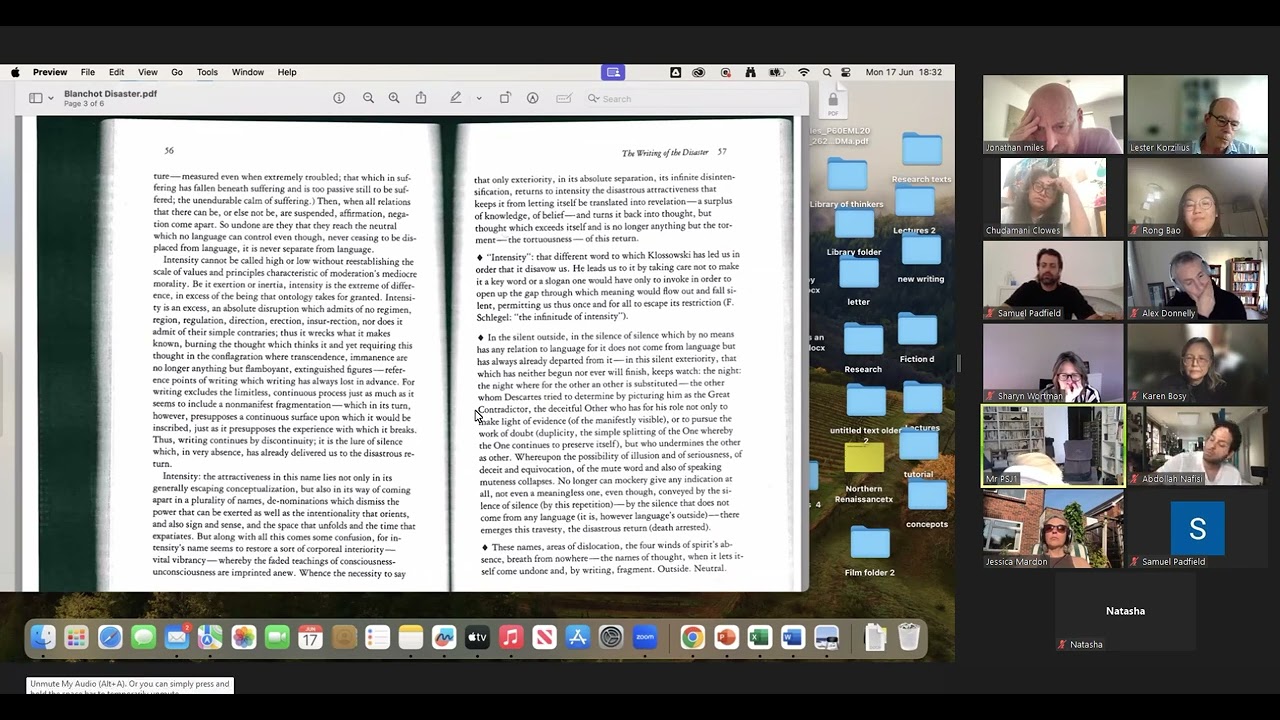Screen dimensions: 1280x720
Task: Select the Library of thinkers desktop folder
Action: [847, 184]
